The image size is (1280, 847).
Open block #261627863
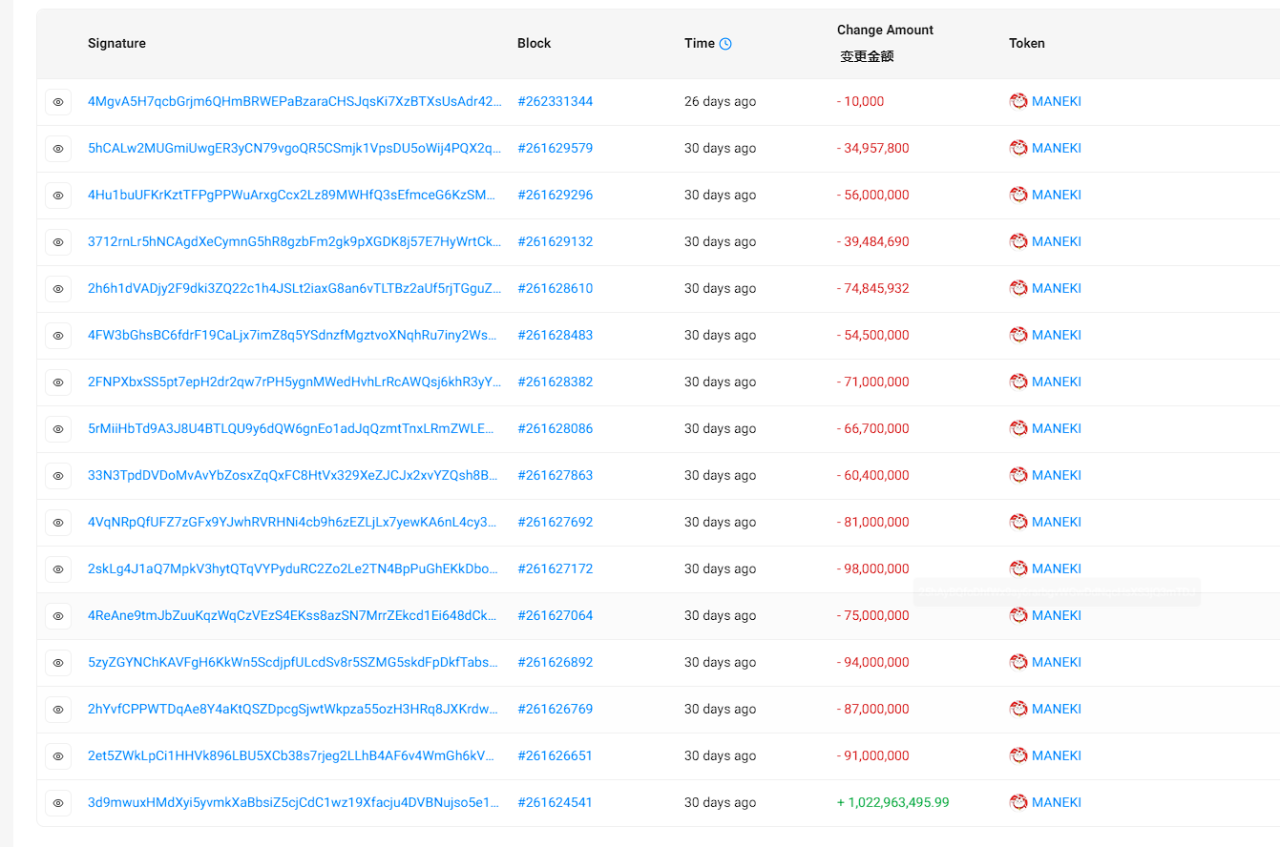click(555, 475)
